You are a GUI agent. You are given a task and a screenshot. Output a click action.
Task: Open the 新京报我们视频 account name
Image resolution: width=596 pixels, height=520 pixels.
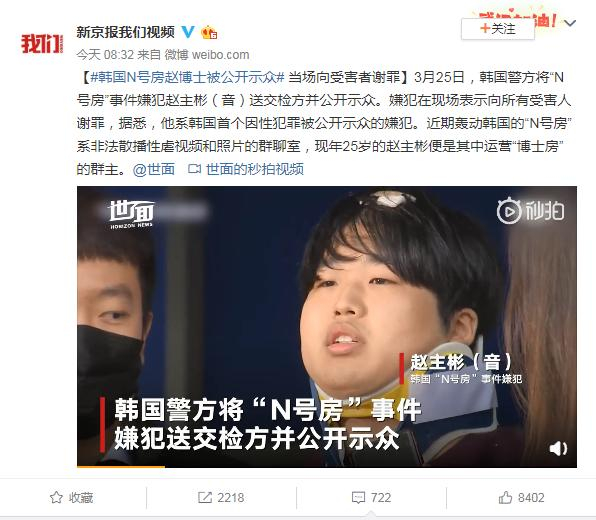(x=125, y=32)
